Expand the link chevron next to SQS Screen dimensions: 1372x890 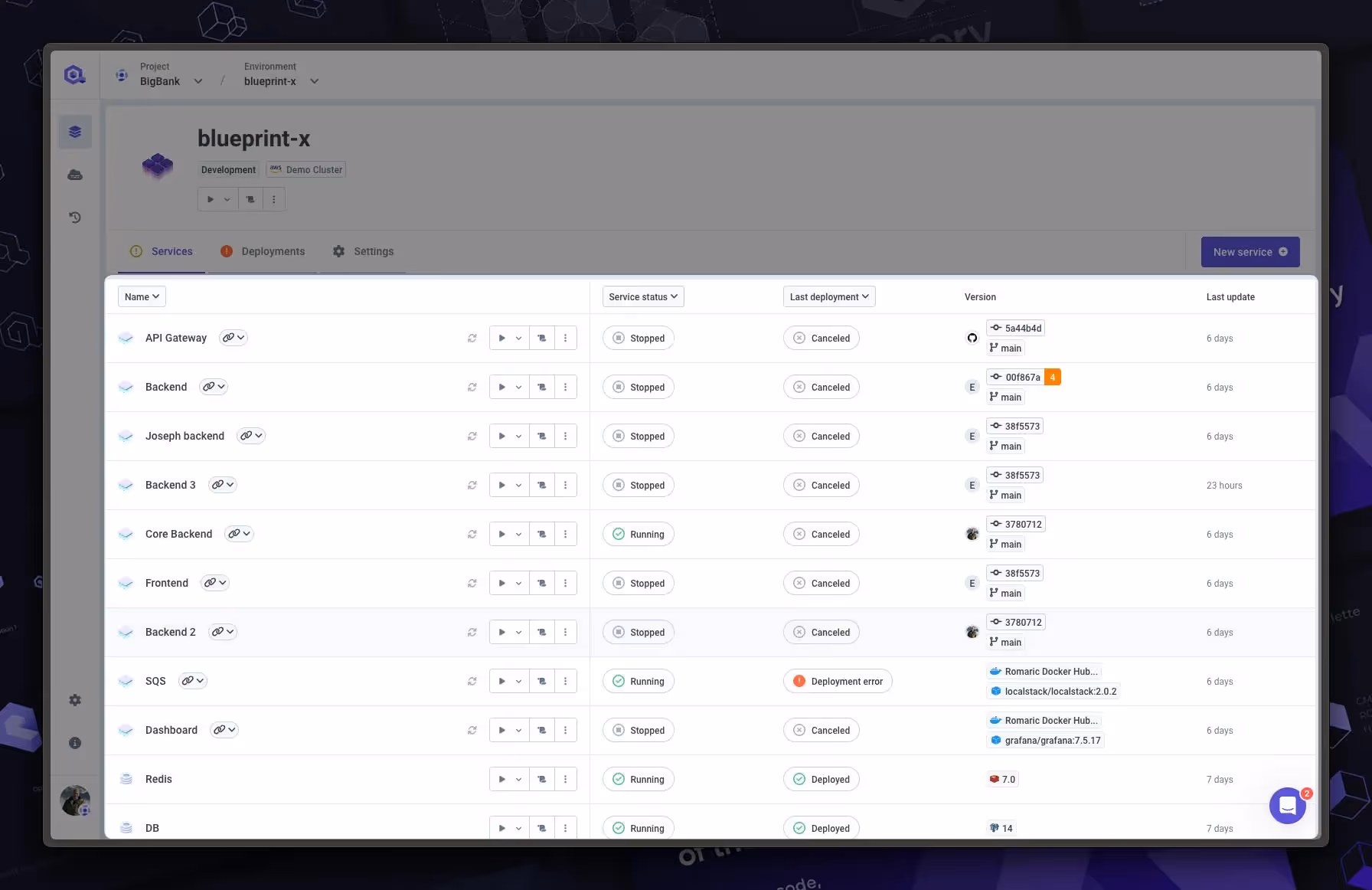(x=200, y=680)
